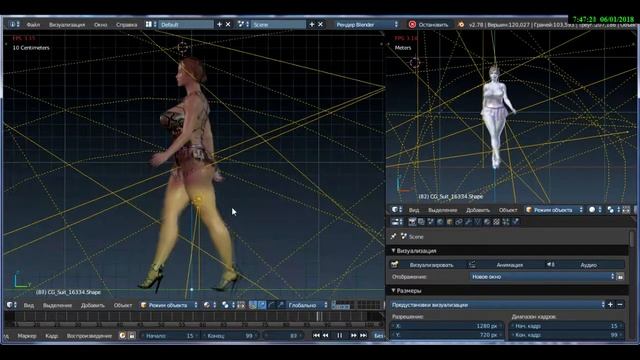
Task: Select the Render camera tab in Properties
Action: coord(412,222)
